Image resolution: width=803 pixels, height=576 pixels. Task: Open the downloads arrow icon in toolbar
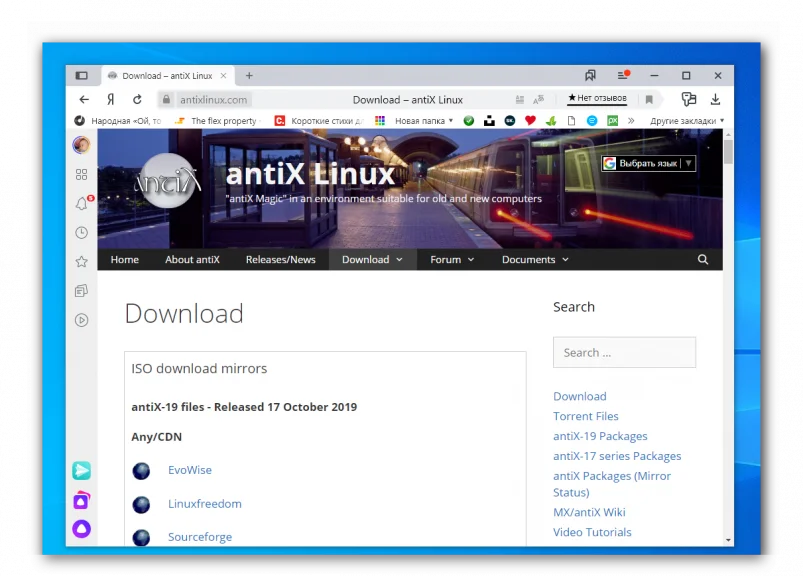715,99
